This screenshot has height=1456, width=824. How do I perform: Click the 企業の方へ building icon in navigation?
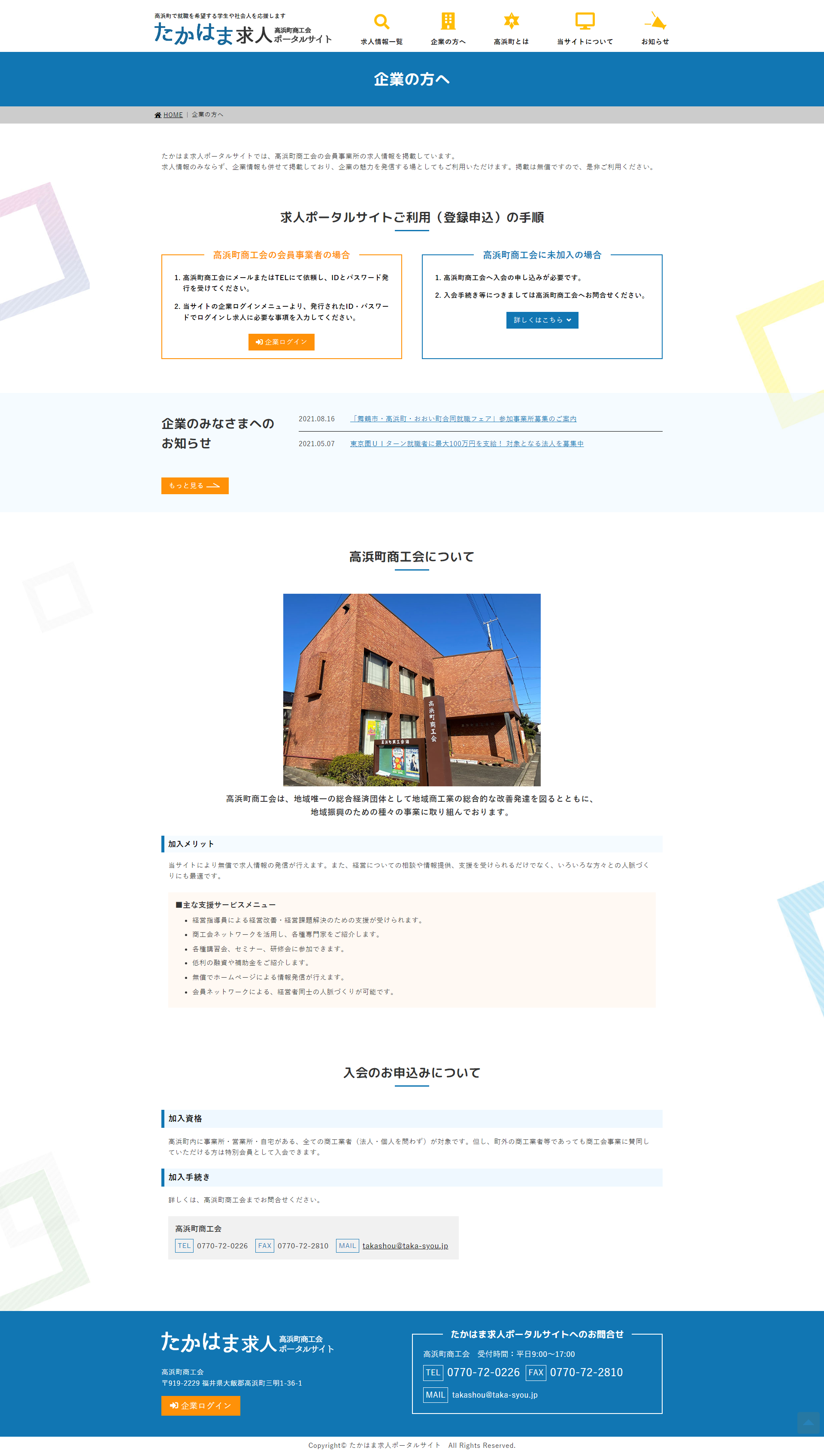point(448,21)
